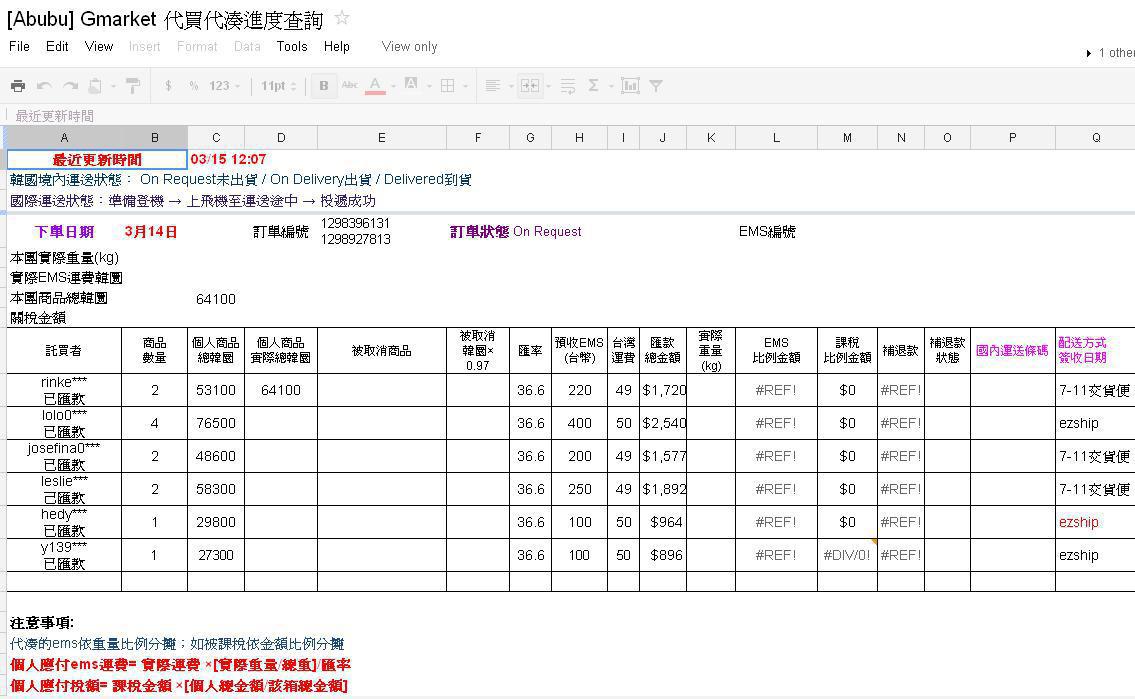Click the red ezship delivery cell

[x=1095, y=522]
